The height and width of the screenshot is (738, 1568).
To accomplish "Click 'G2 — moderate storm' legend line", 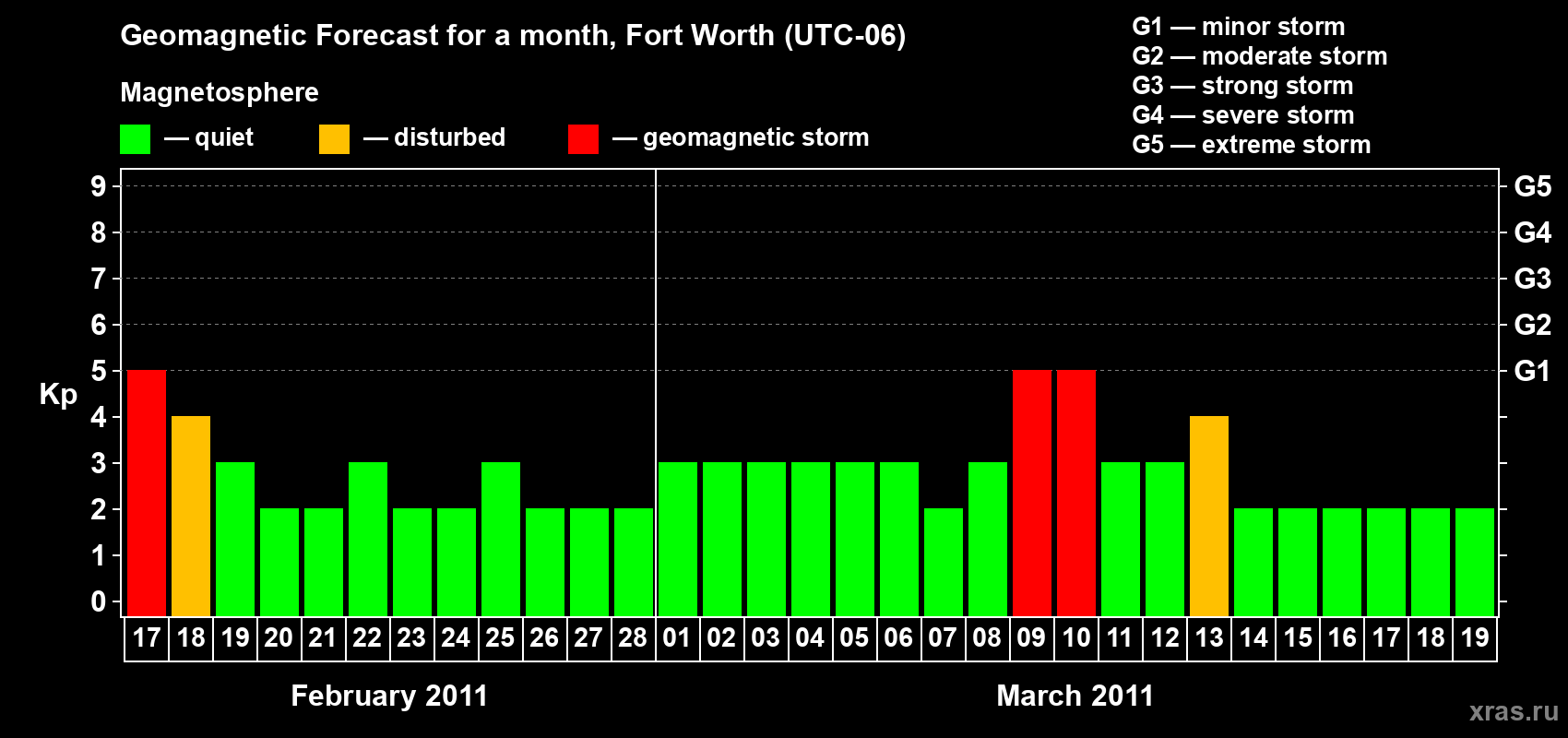I will [x=1260, y=56].
